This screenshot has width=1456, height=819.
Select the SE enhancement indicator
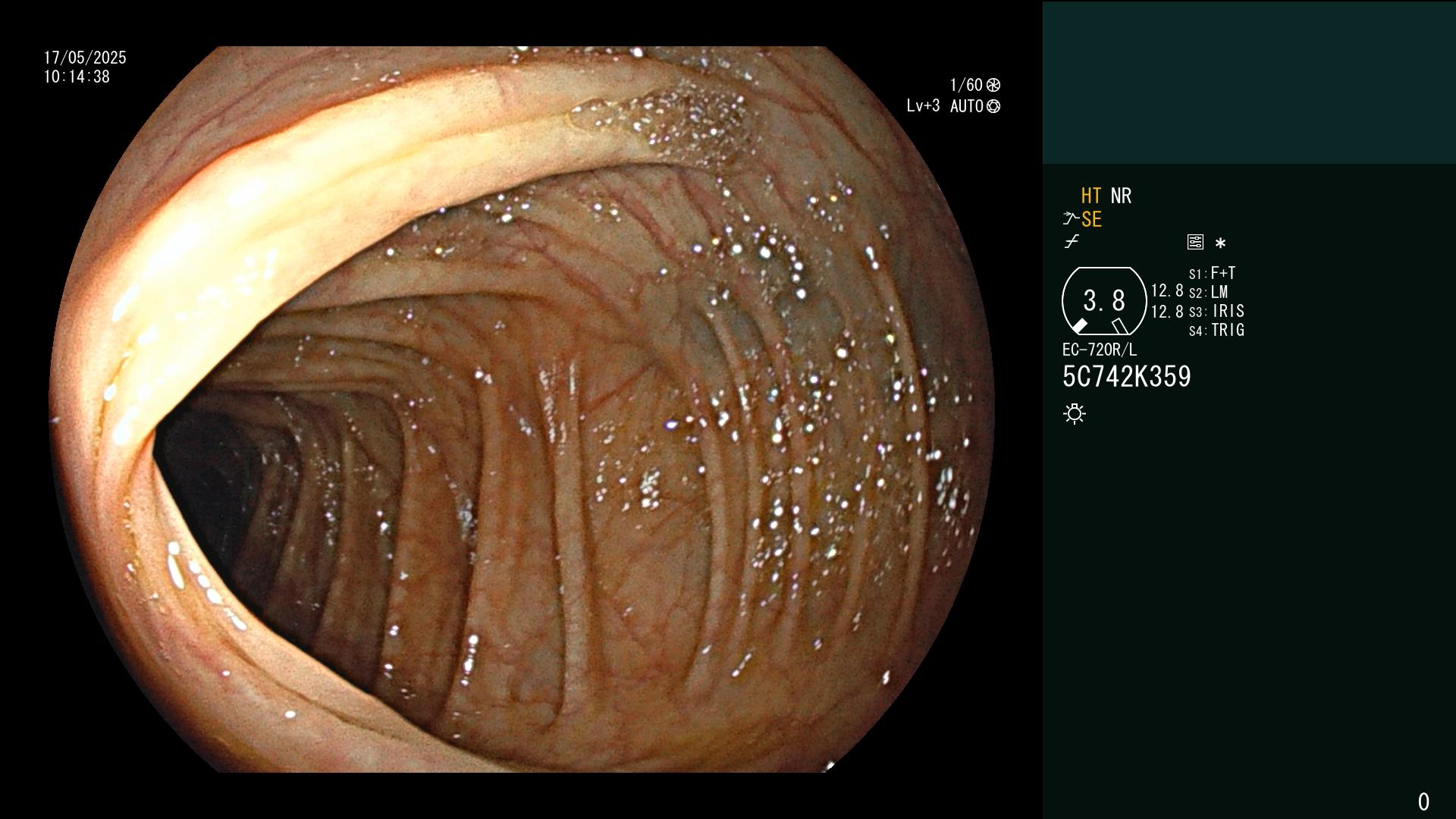point(1091,219)
